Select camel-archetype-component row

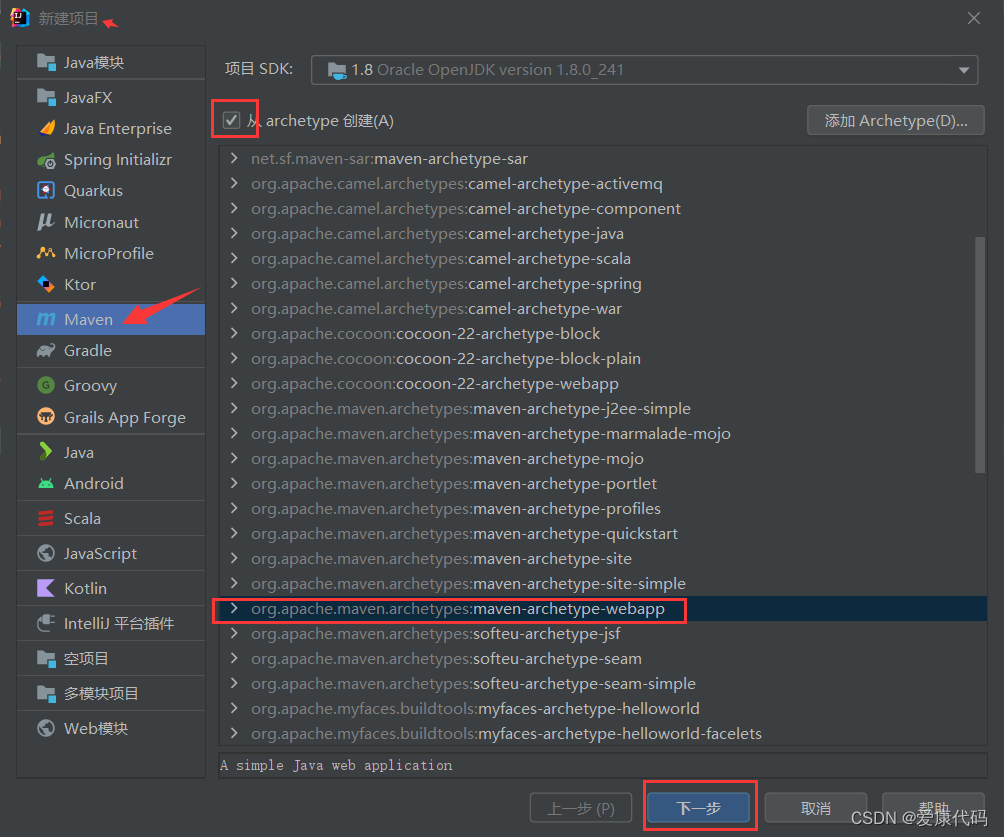click(603, 208)
